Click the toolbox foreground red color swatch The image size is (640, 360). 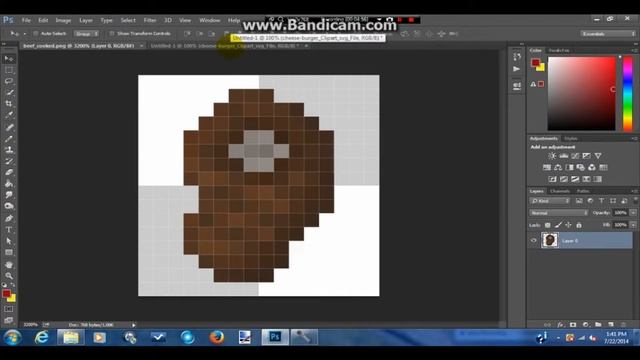click(x=6, y=293)
